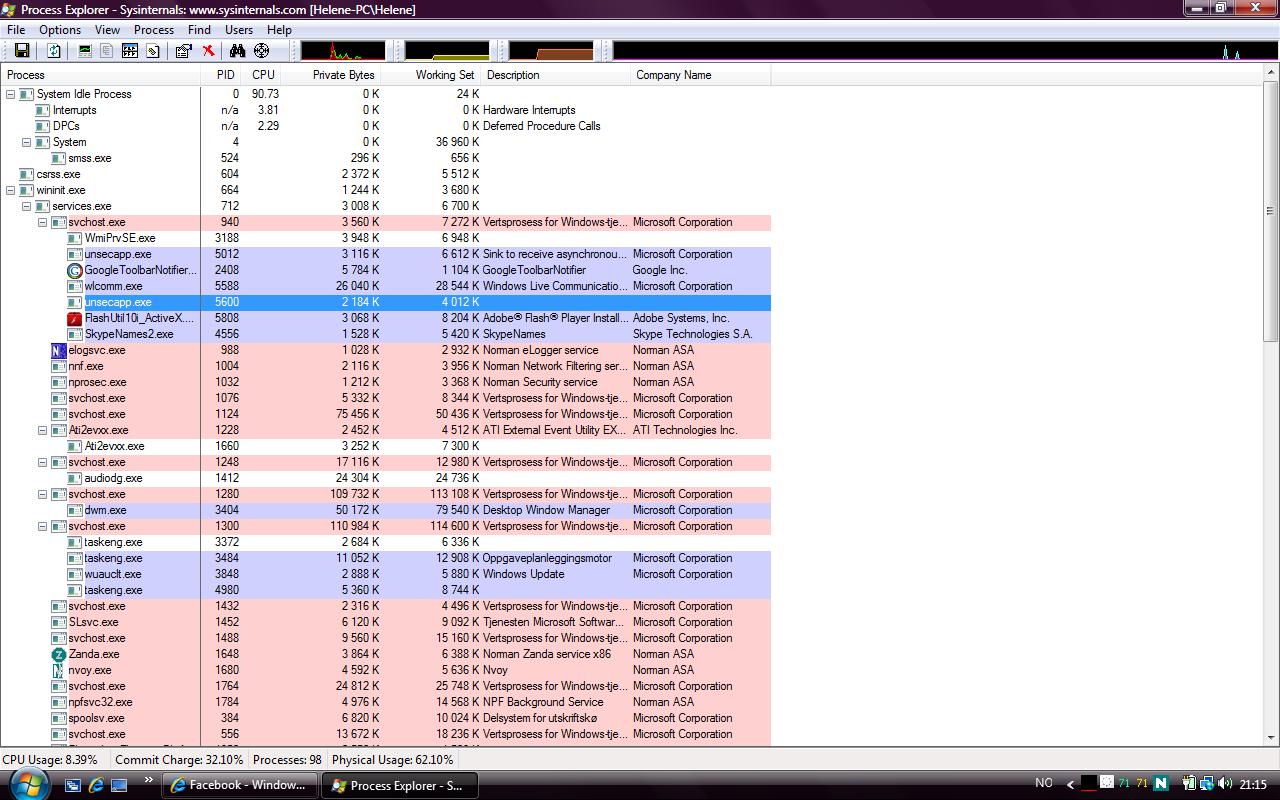1280x800 pixels.
Task: Click the network tray icon
Action: pos(1207,784)
